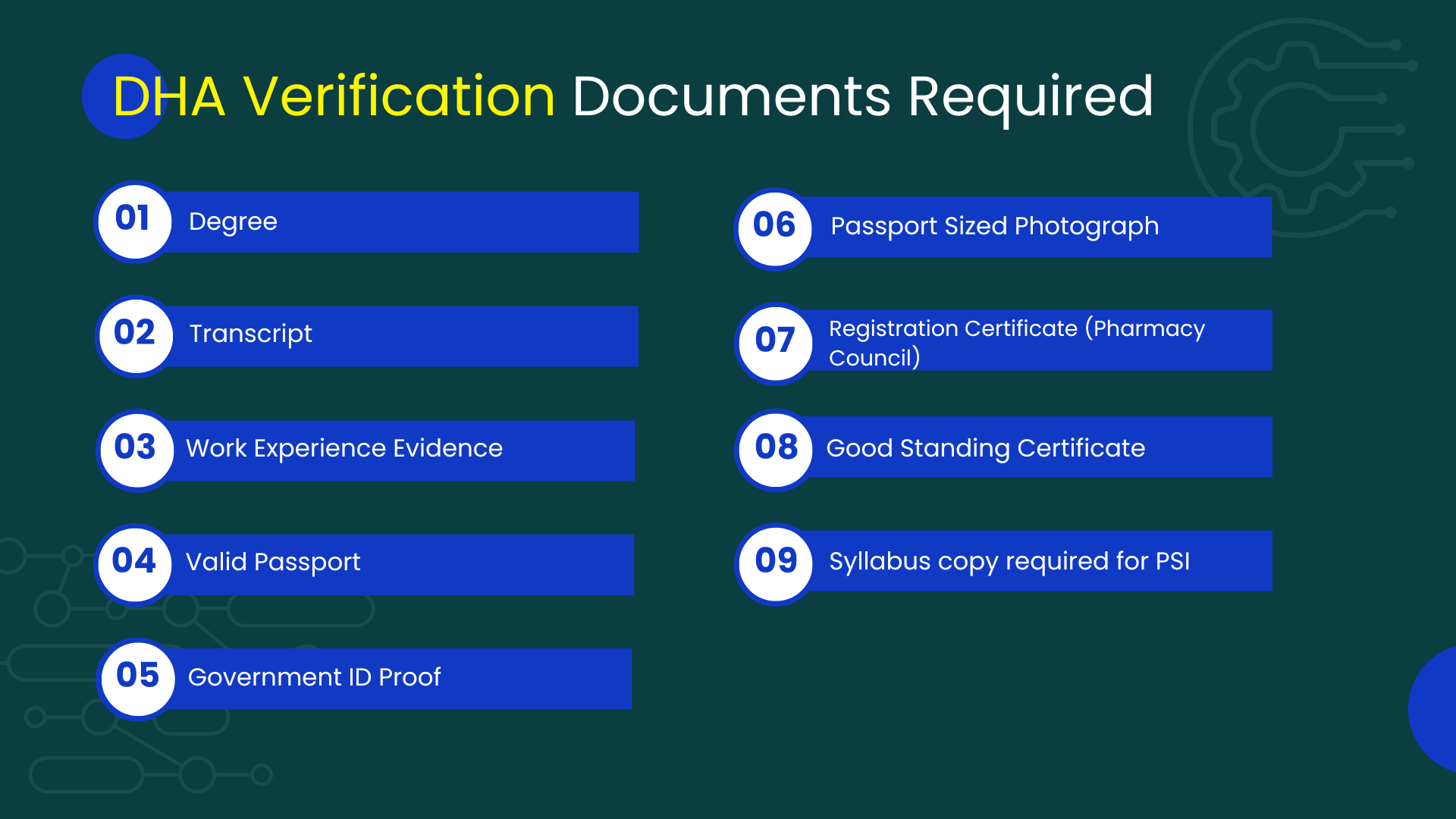
Task: Select 'Registration Certificate (Pharmacy Council)' text
Action: click(x=1016, y=343)
